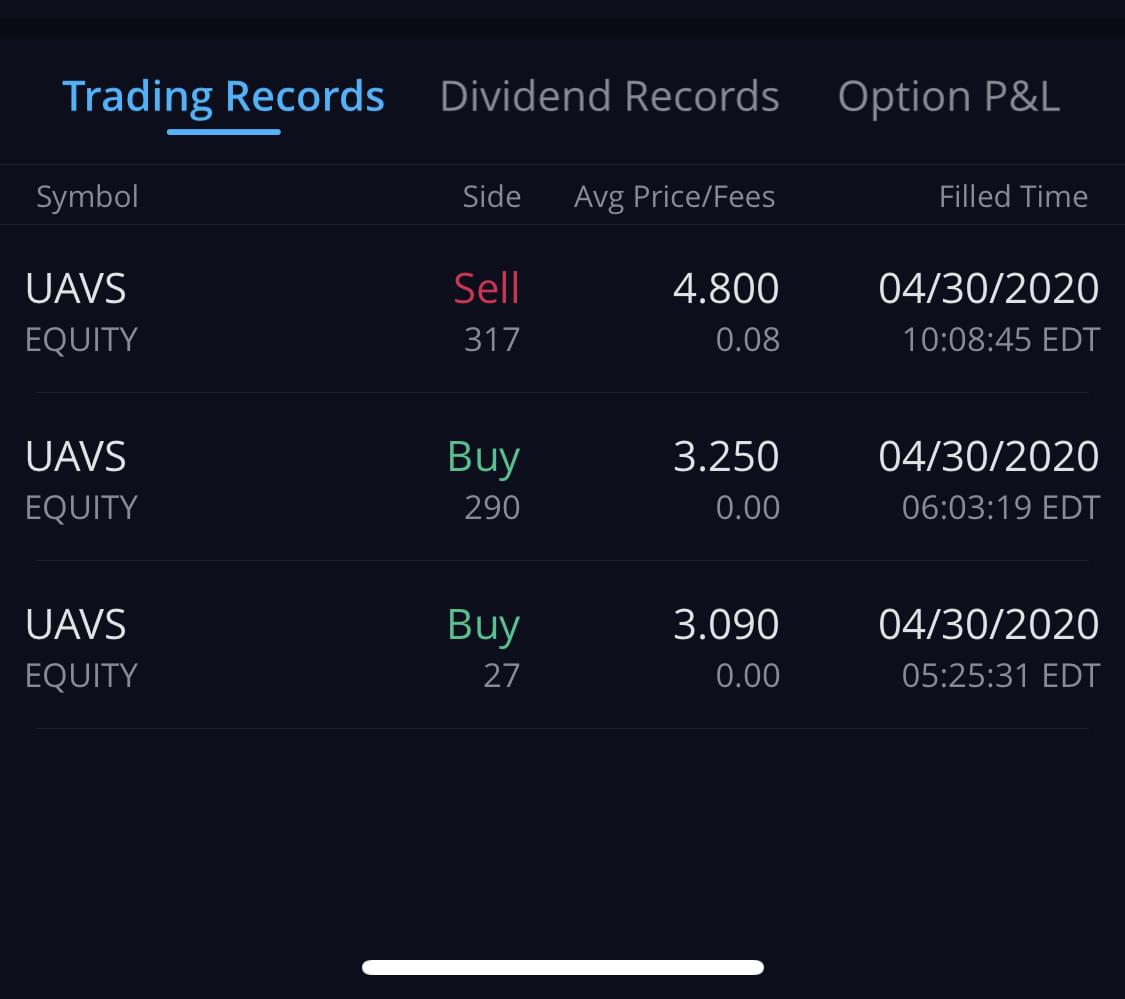Tap the 05:25:31 EDT filled time
This screenshot has height=999, width=1125.
click(1000, 676)
